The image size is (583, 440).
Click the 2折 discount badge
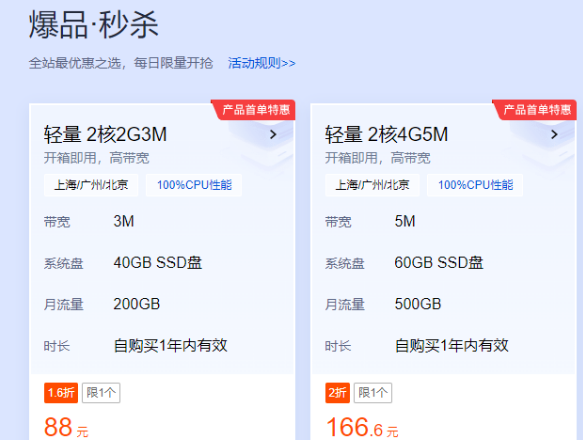[337, 393]
